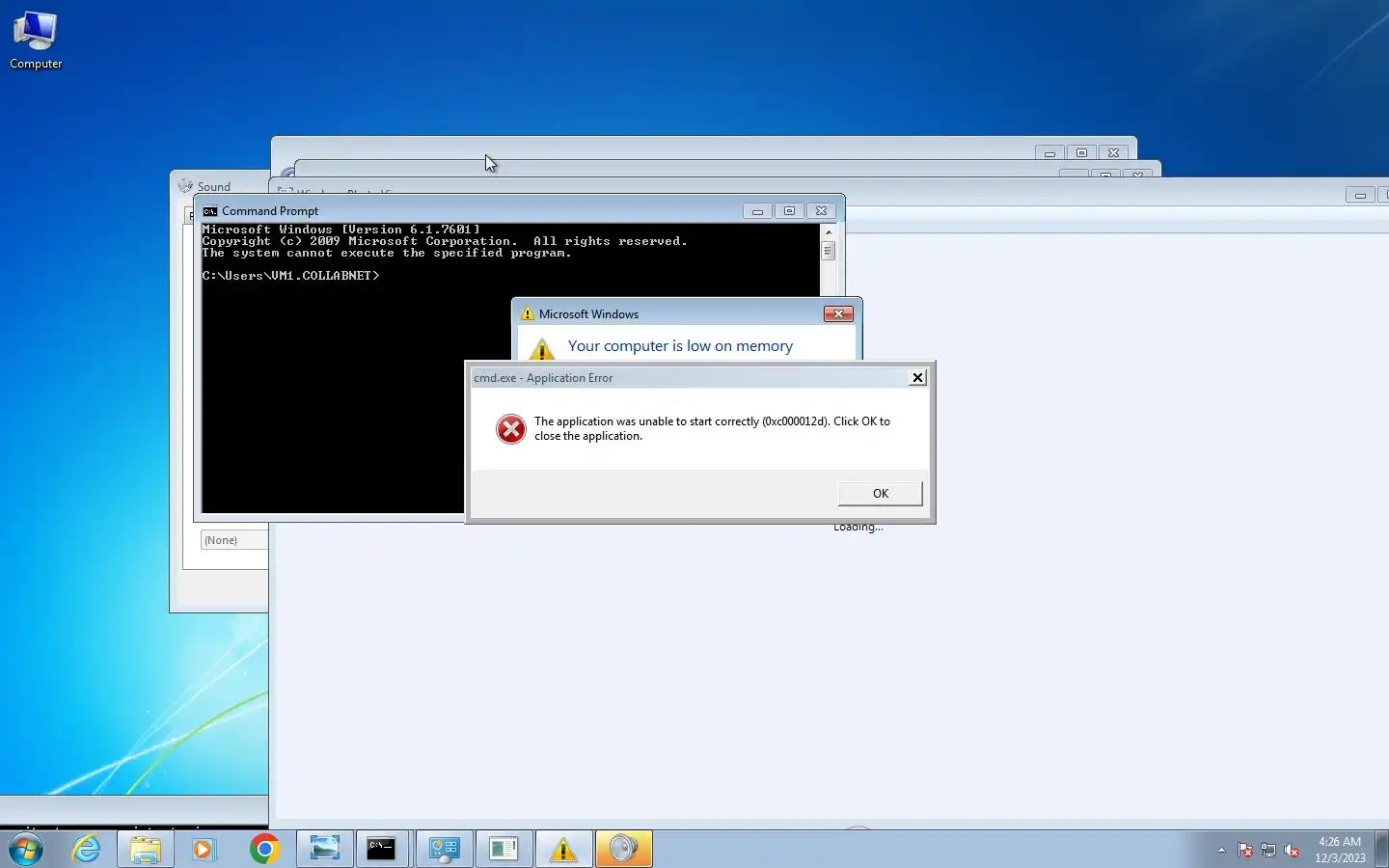The height and width of the screenshot is (868, 1389).
Task: Switch to the Control Panel taskbar item
Action: point(444,849)
